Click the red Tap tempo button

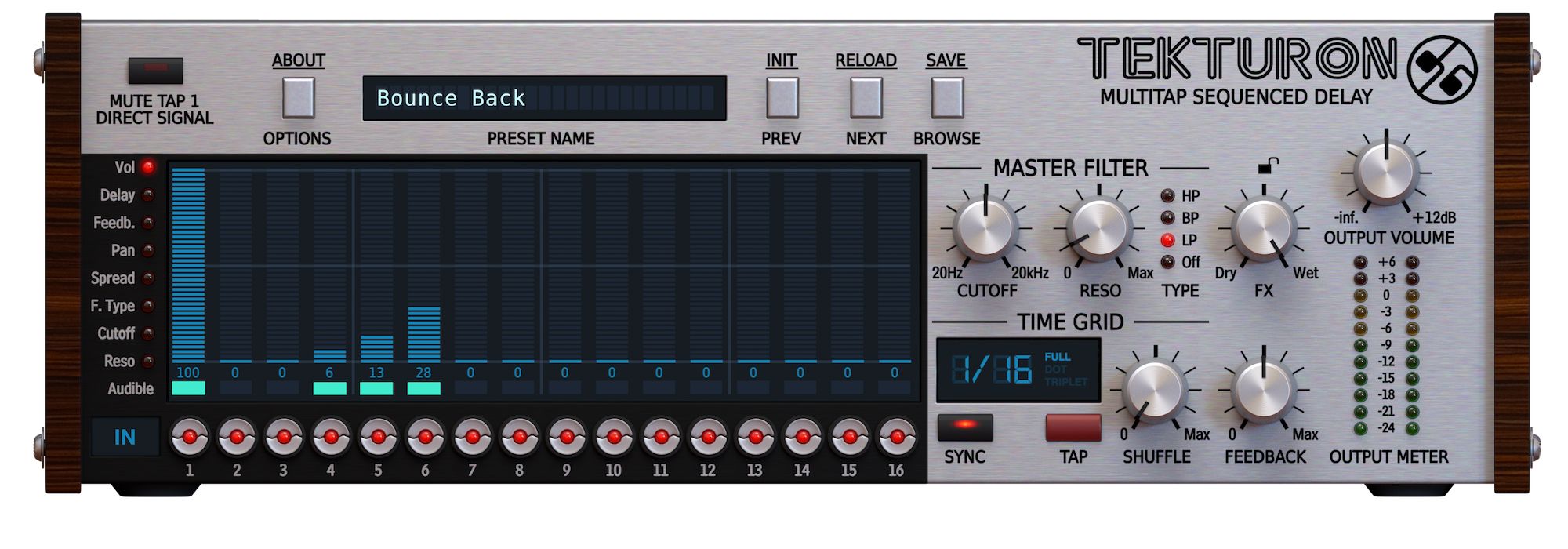(1073, 427)
